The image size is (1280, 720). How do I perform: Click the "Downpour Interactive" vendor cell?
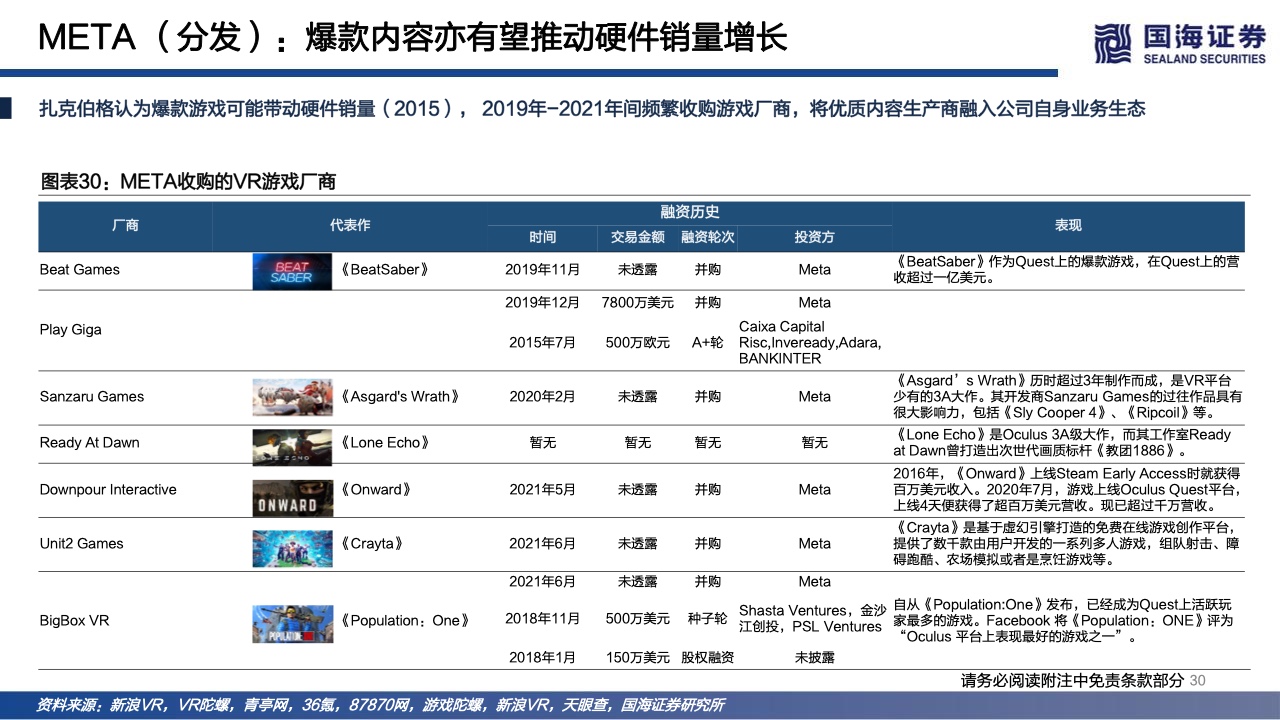(x=108, y=490)
